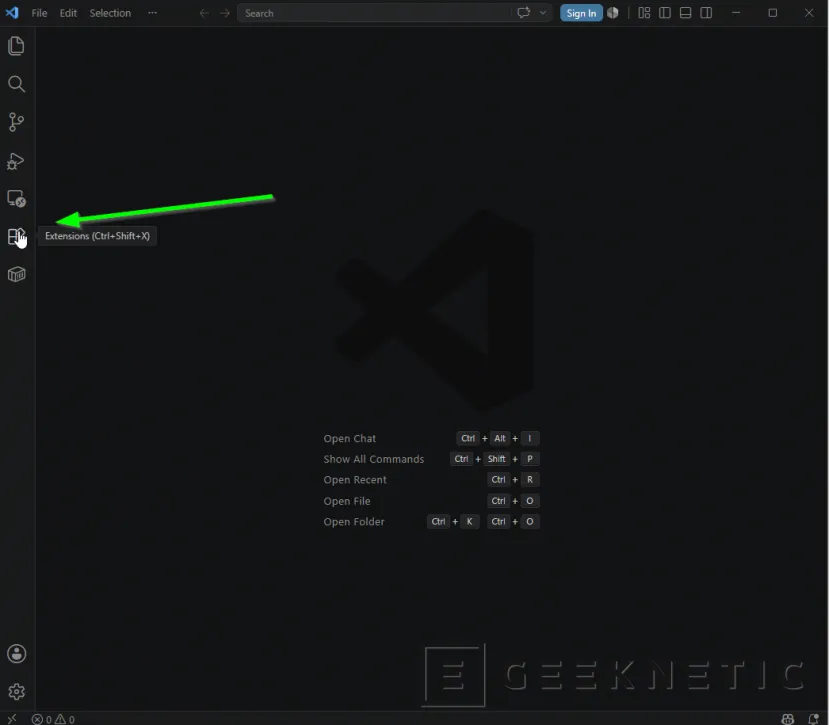Image resolution: width=829 pixels, height=725 pixels.
Task: Open the File menu
Action: pos(39,13)
